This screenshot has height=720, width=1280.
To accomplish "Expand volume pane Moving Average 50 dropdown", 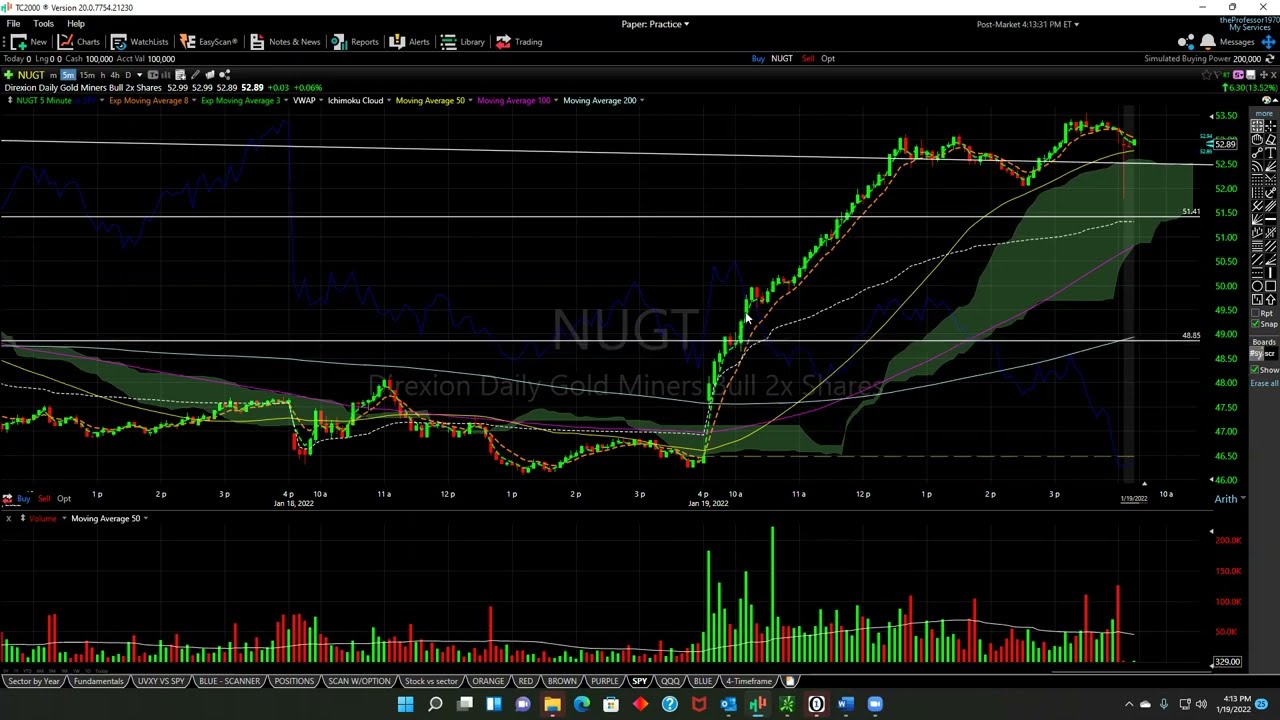I will tap(145, 518).
